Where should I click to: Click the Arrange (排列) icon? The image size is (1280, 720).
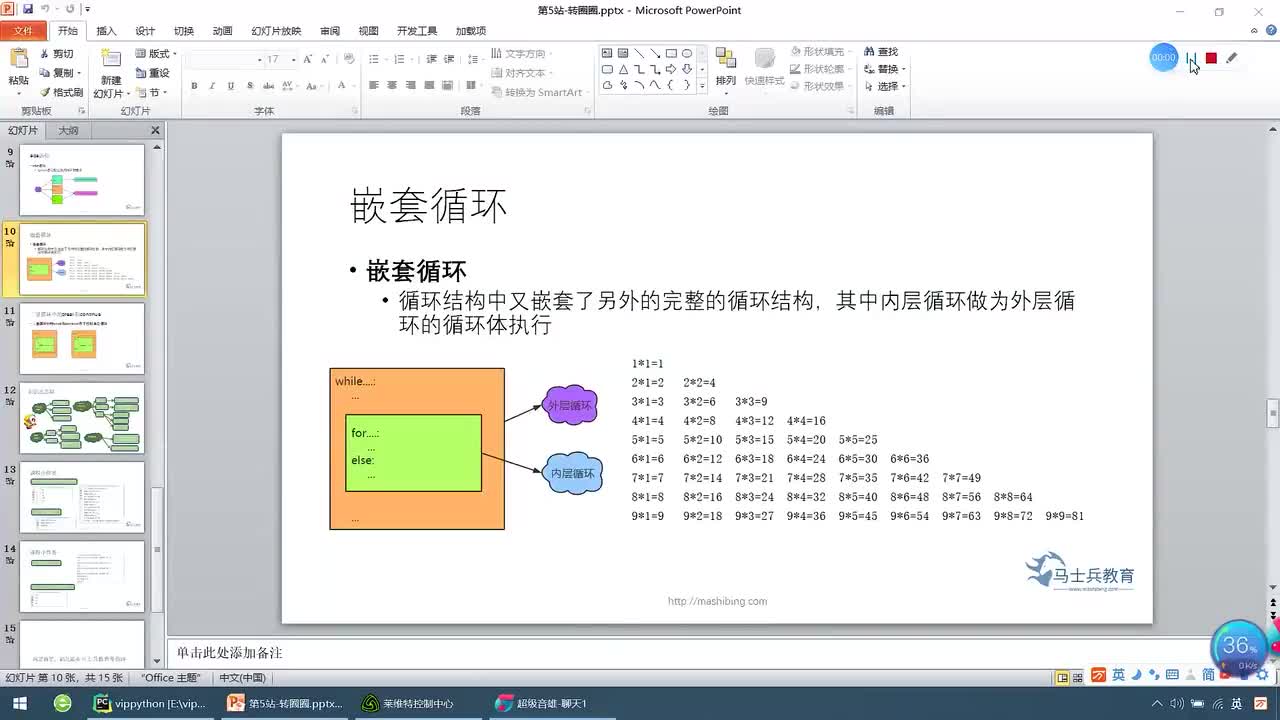pyautogui.click(x=726, y=60)
